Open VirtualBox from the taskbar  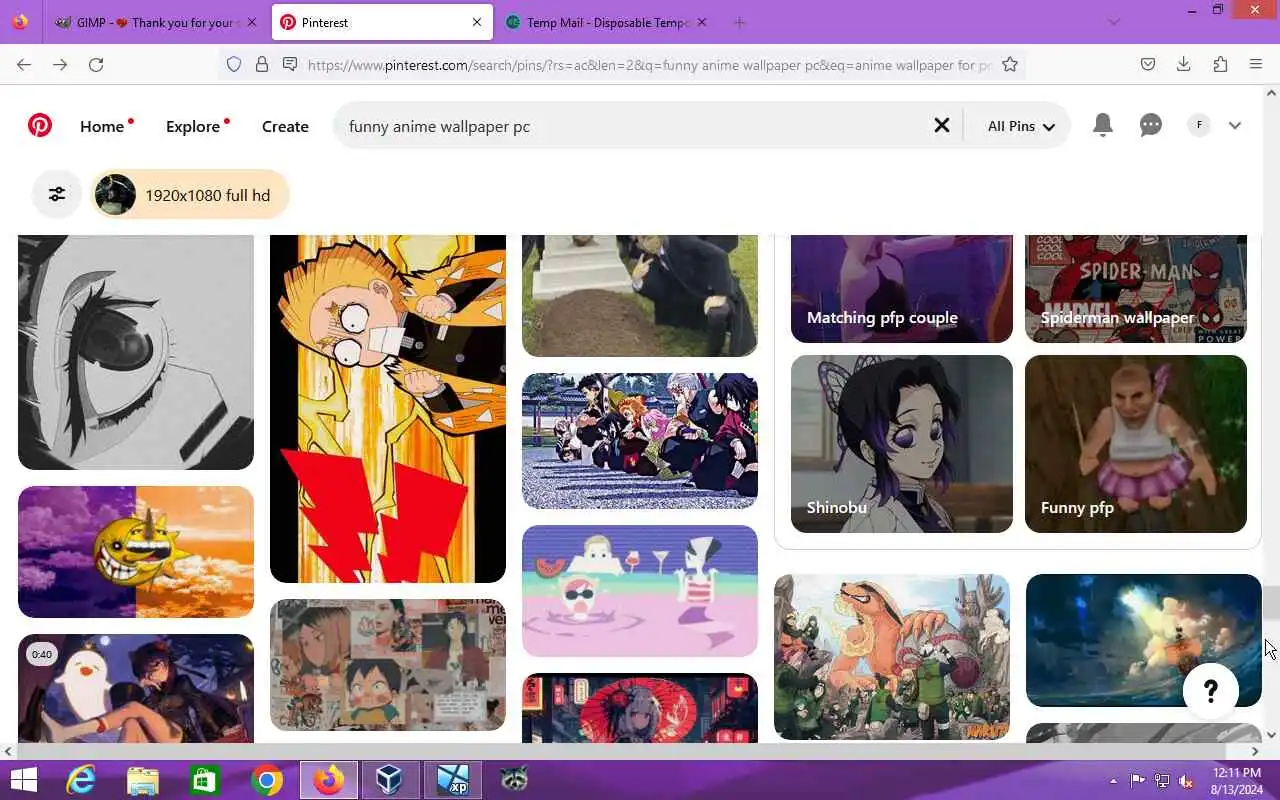click(390, 780)
